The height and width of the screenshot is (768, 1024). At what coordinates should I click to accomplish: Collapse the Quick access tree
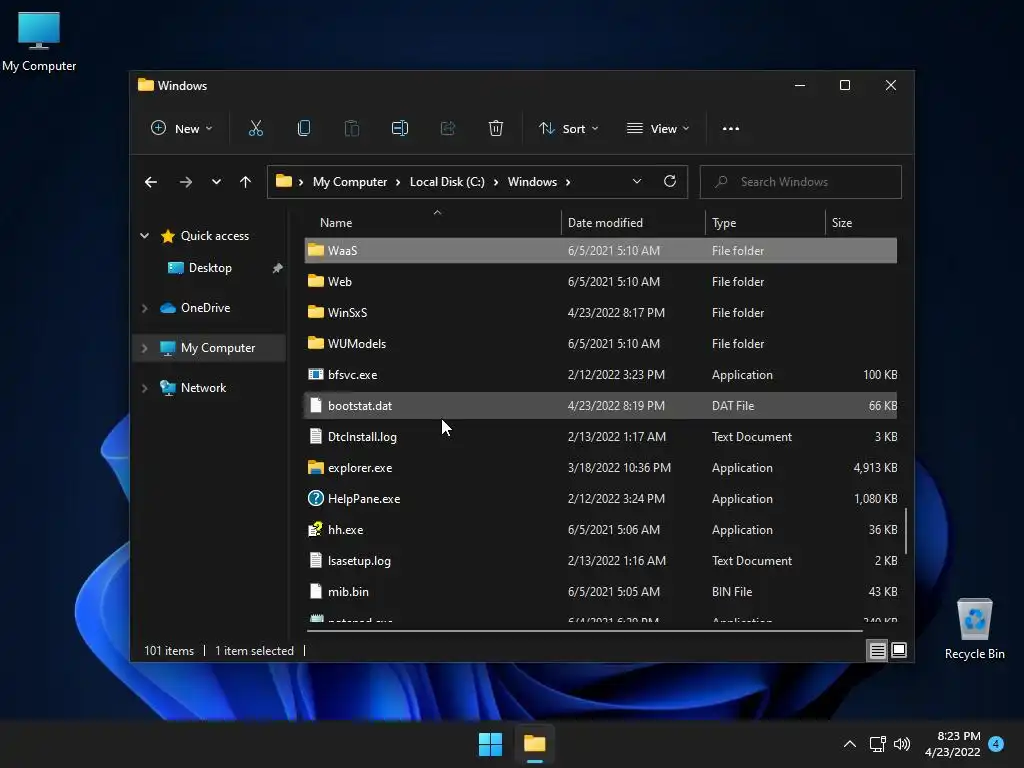coord(144,236)
